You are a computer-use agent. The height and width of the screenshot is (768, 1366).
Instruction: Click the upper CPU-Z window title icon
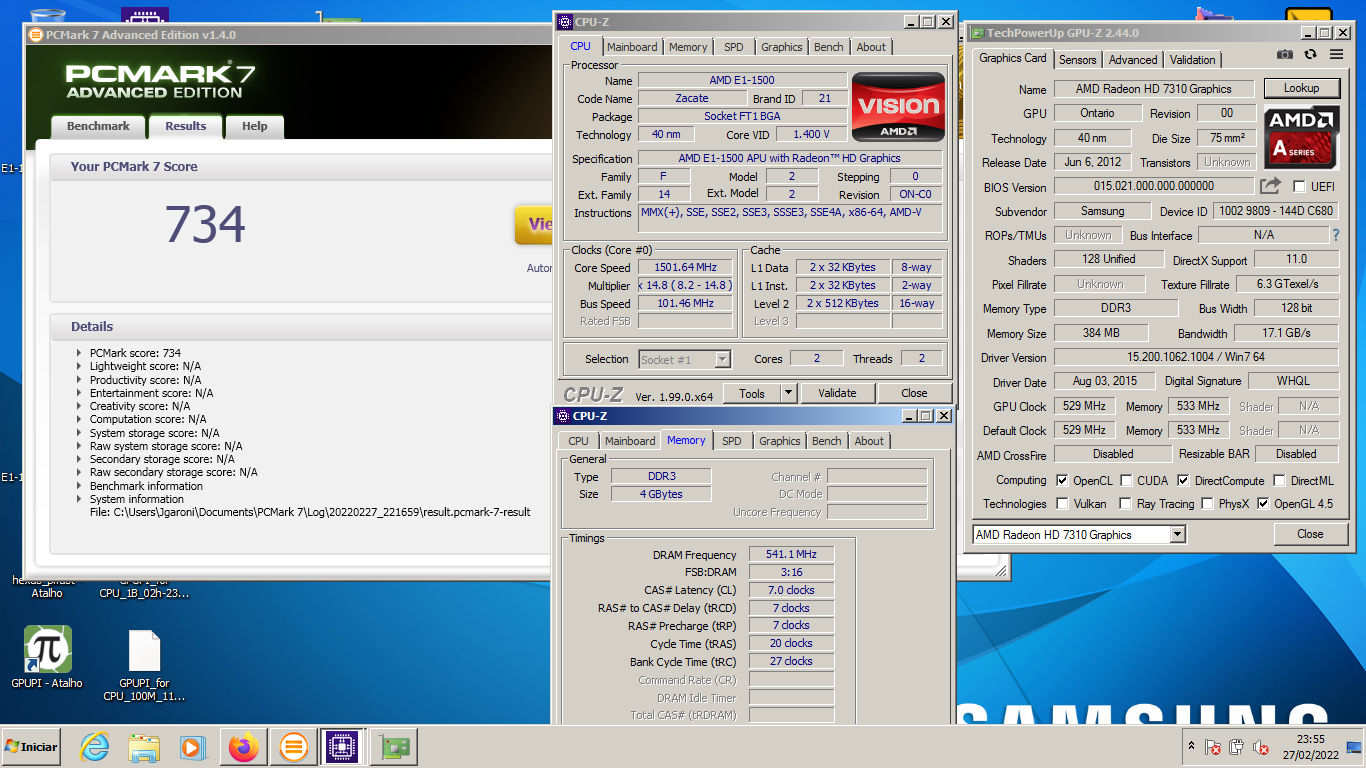click(x=565, y=22)
